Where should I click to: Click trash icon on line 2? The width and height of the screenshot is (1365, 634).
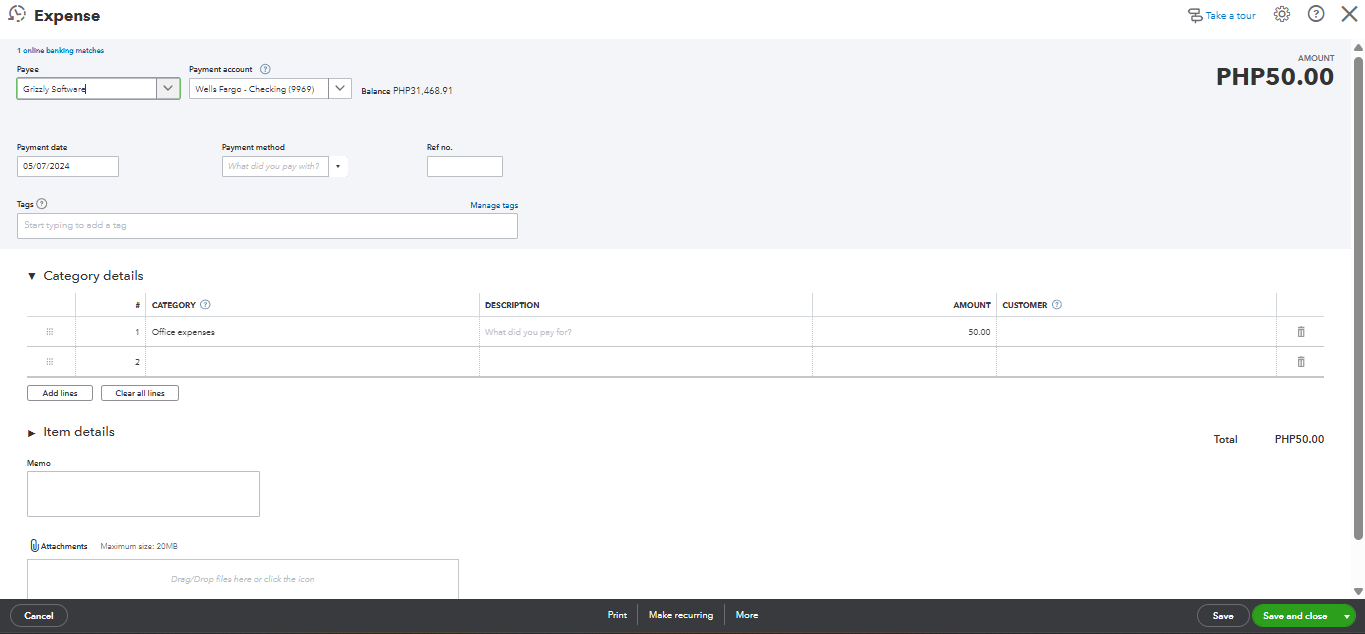coord(1301,362)
